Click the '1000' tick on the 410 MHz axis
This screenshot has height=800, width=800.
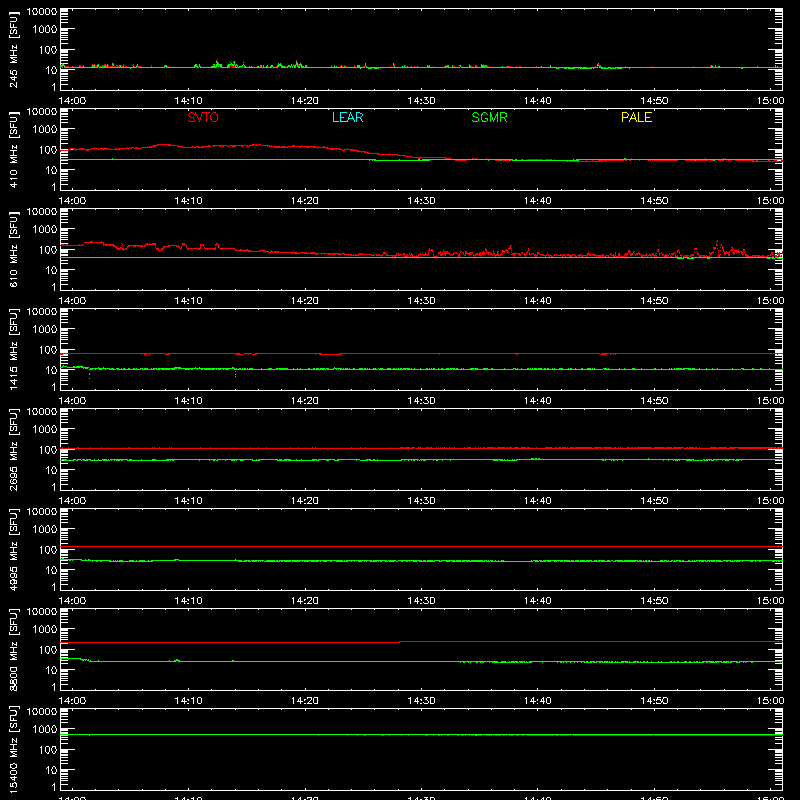click(45, 130)
